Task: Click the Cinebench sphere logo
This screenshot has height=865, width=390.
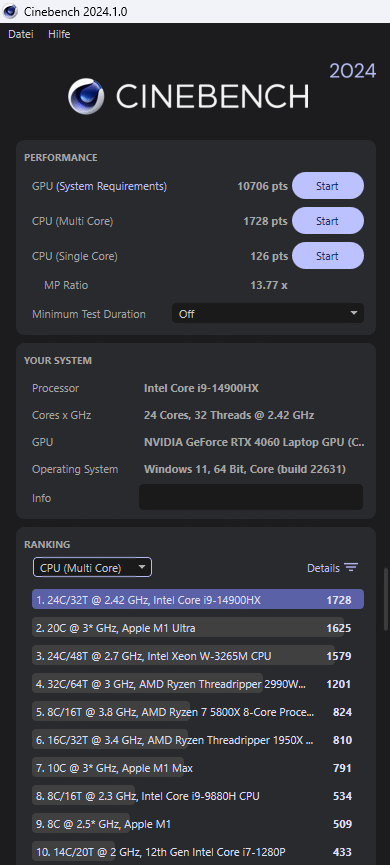Action: coord(86,97)
